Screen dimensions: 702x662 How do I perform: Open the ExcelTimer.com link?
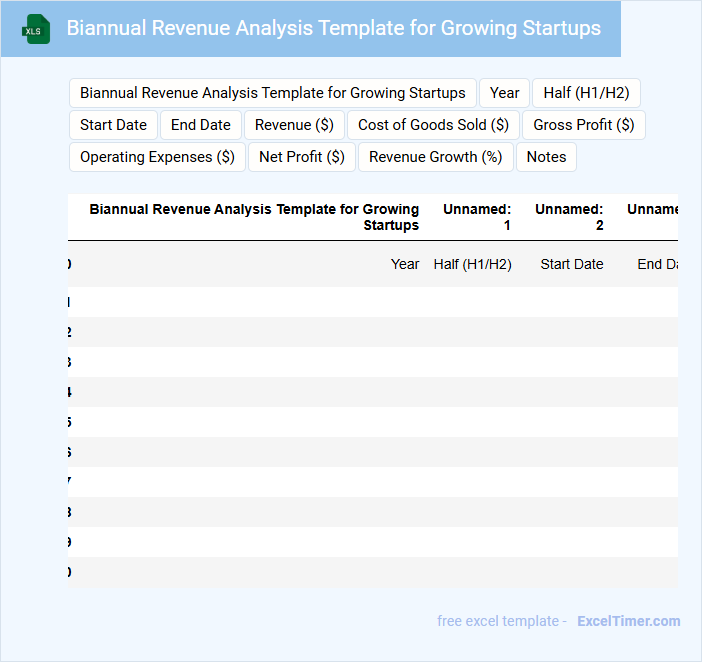pyautogui.click(x=628, y=621)
